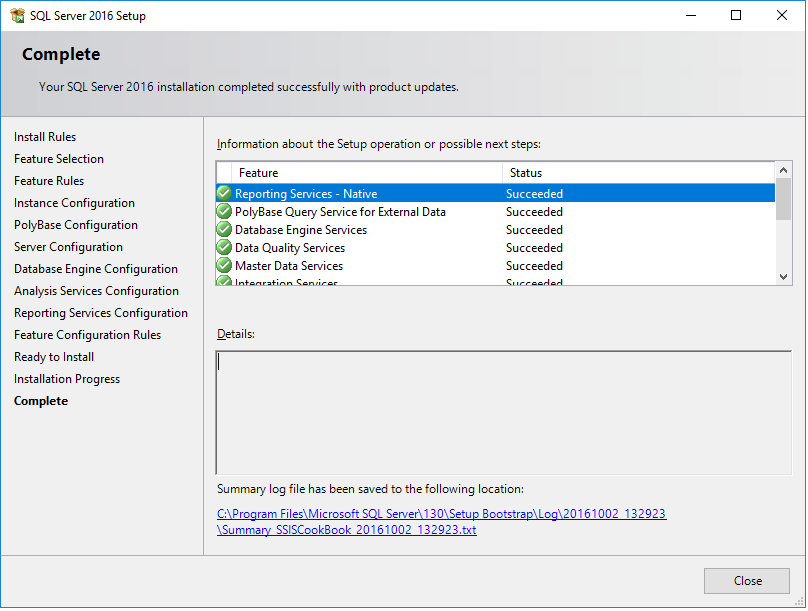This screenshot has width=808, height=611.
Task: Click green check icon beside Reporting Services - Native
Action: [x=224, y=193]
